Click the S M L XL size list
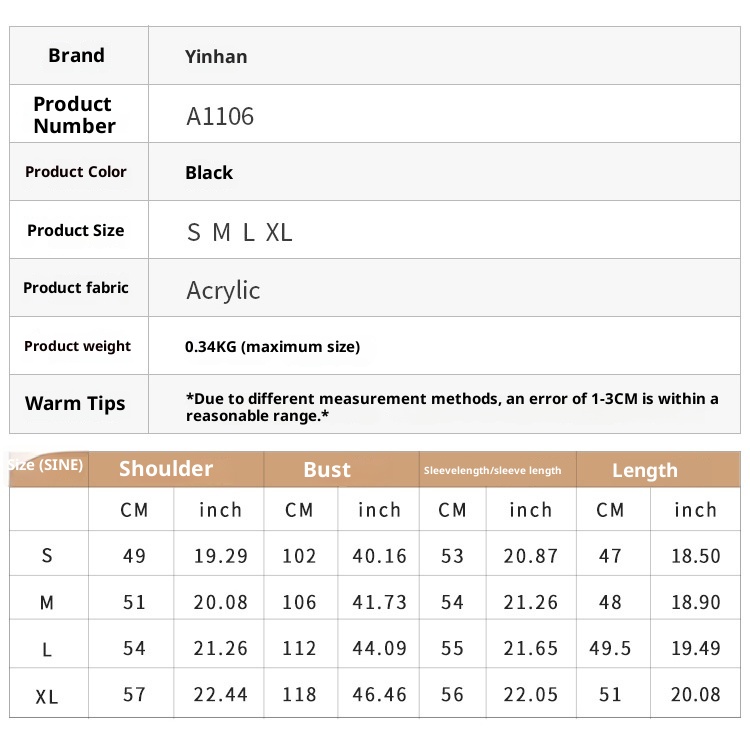 click(240, 232)
